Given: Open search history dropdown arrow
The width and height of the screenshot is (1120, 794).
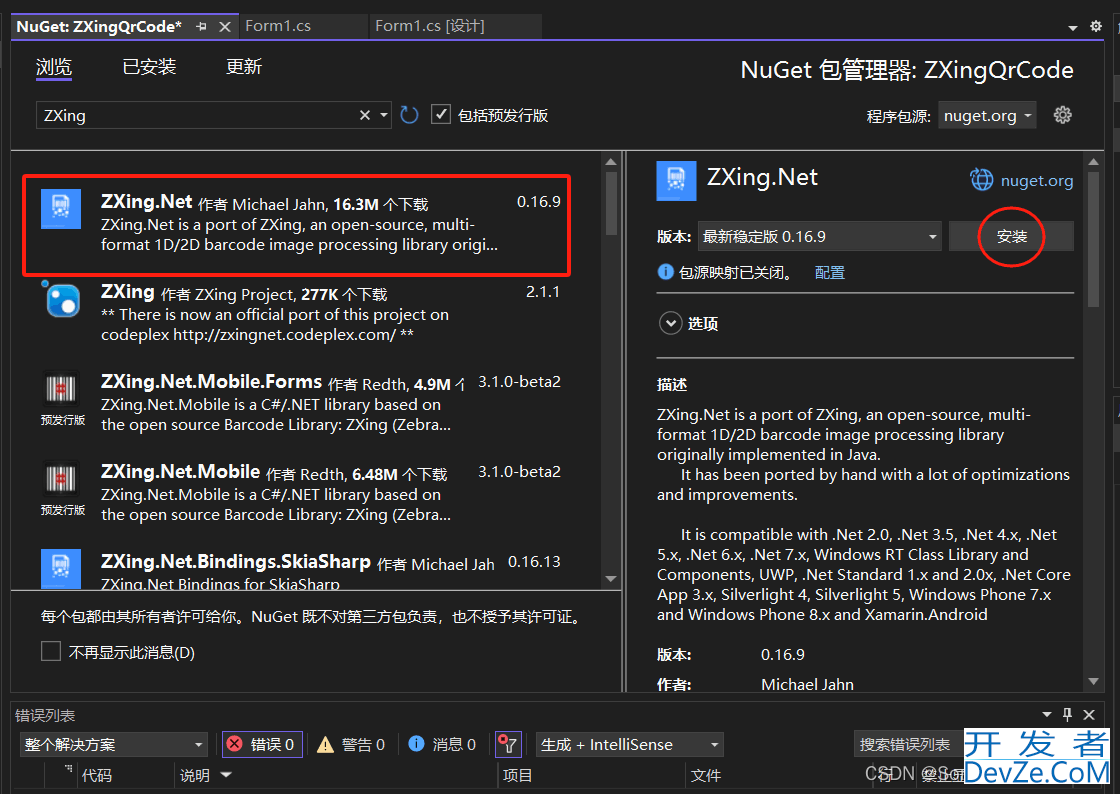Looking at the screenshot, I should click(384, 115).
